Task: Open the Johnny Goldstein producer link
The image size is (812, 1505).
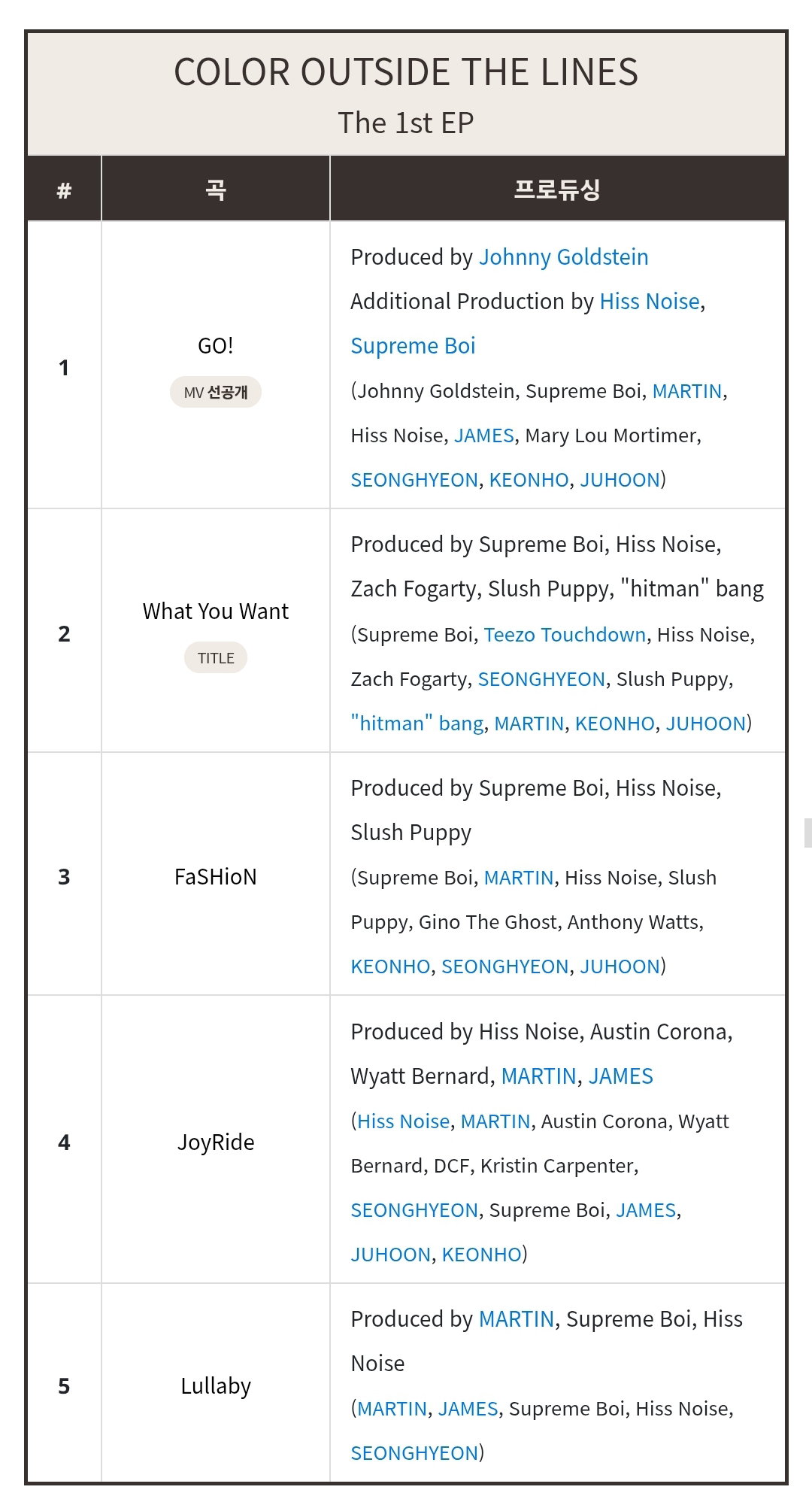Action: (563, 257)
